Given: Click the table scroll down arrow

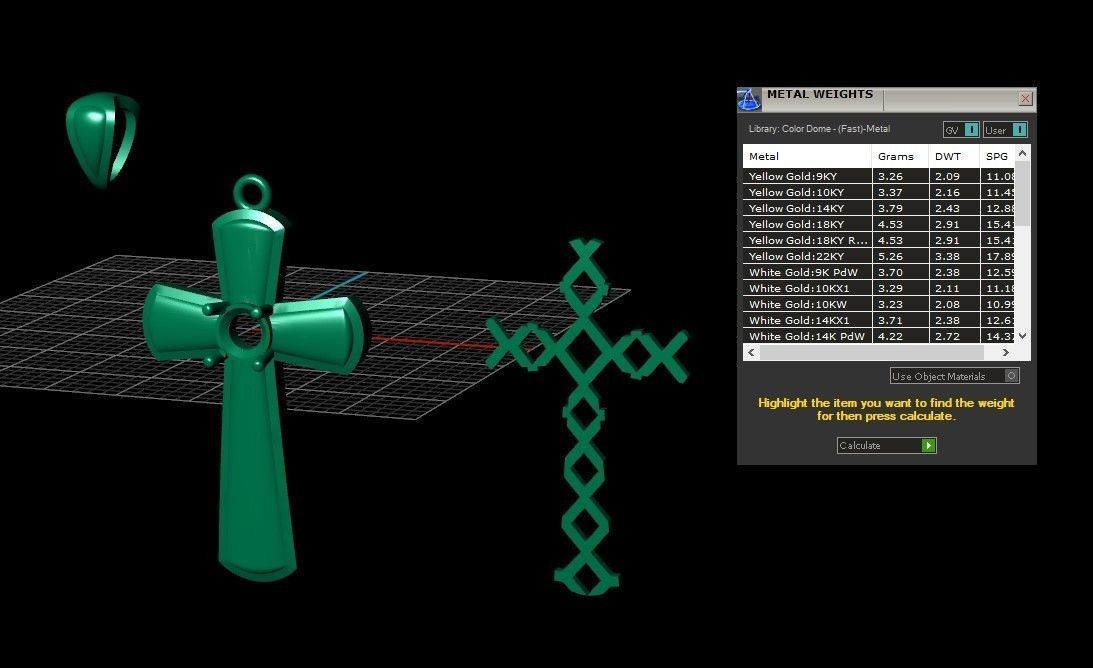Looking at the screenshot, I should (x=1023, y=335).
